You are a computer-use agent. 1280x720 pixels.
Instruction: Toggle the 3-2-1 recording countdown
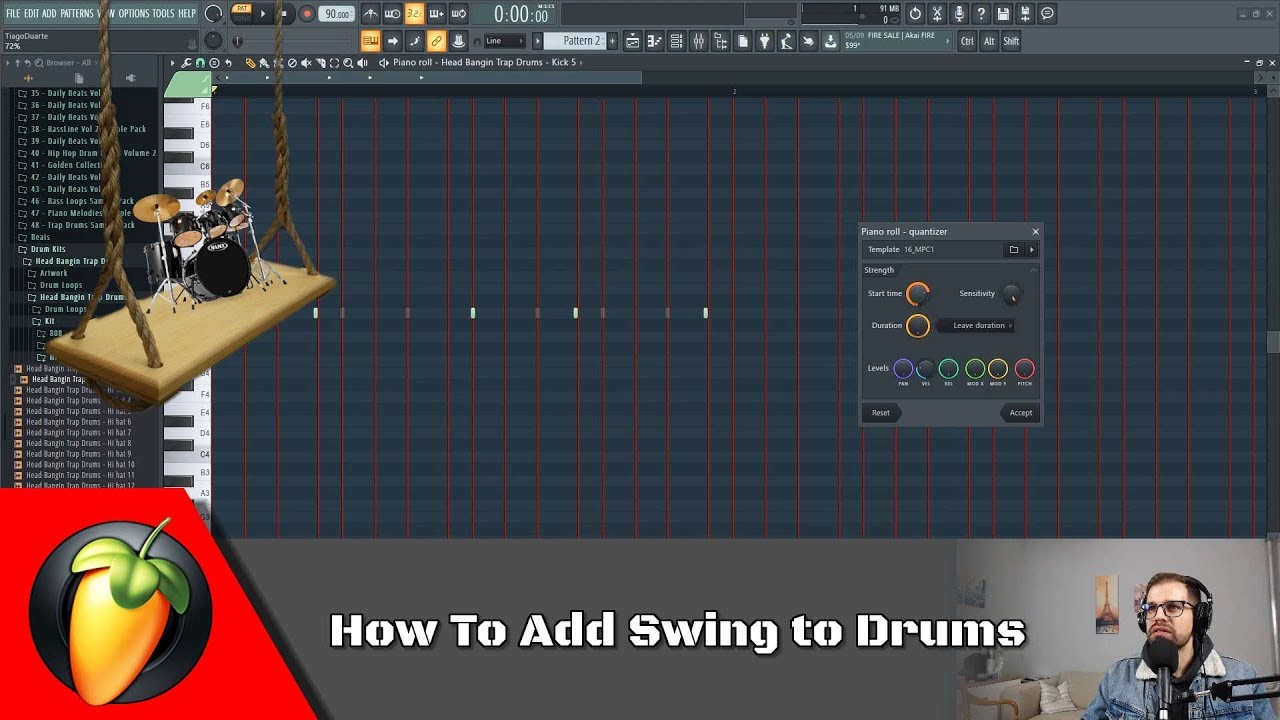[414, 14]
